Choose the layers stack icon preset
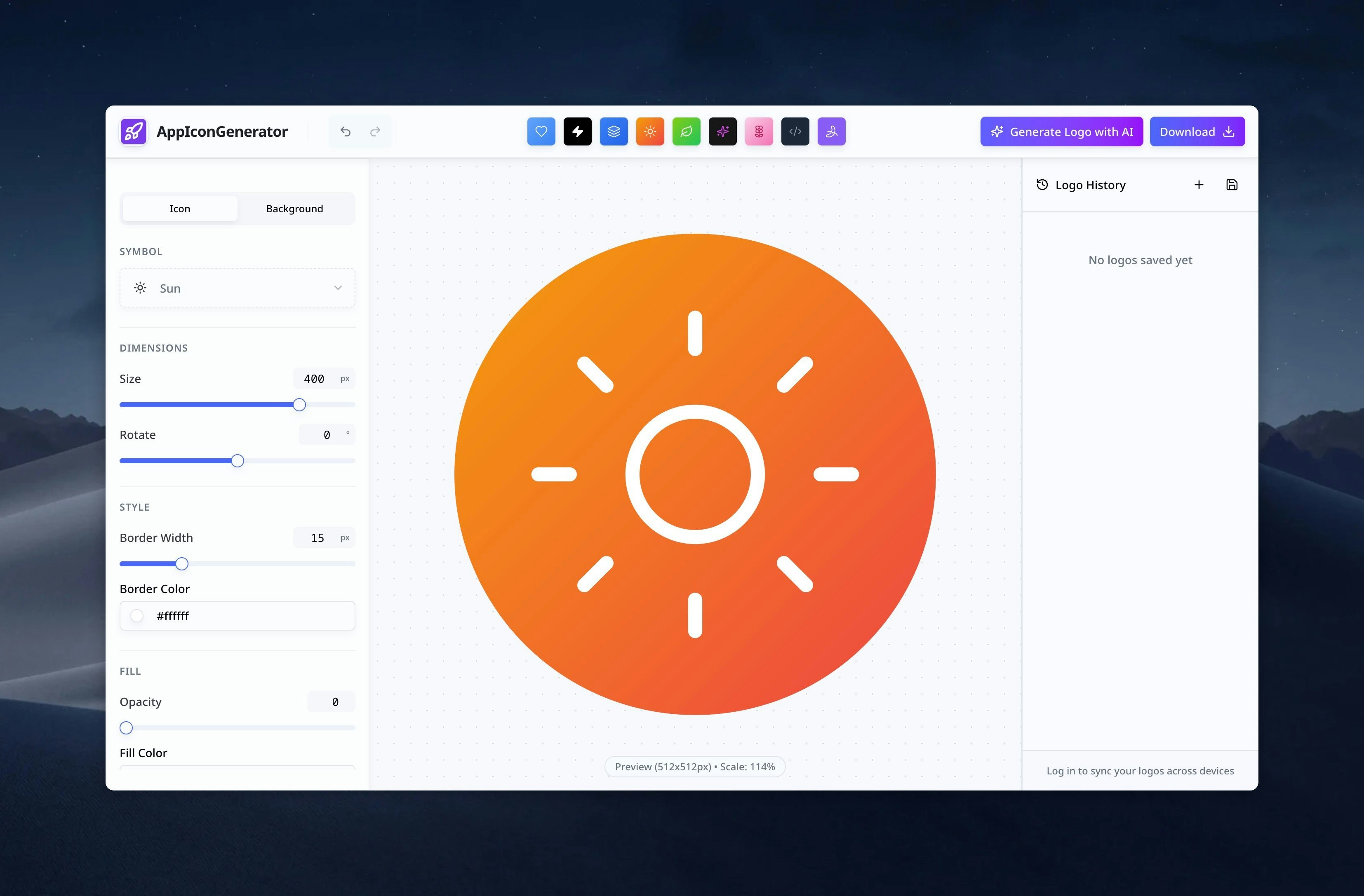The height and width of the screenshot is (896, 1364). [614, 131]
